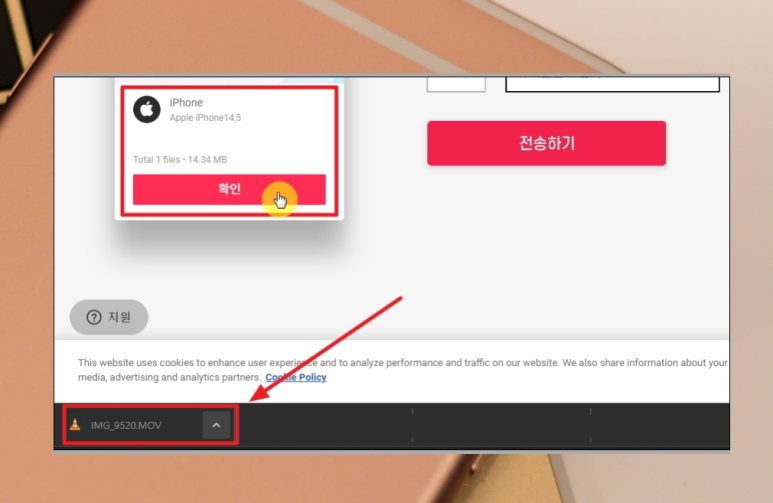This screenshot has height=503, width=773.
Task: Expand download options with the chevron arrow
Action: coord(216,425)
